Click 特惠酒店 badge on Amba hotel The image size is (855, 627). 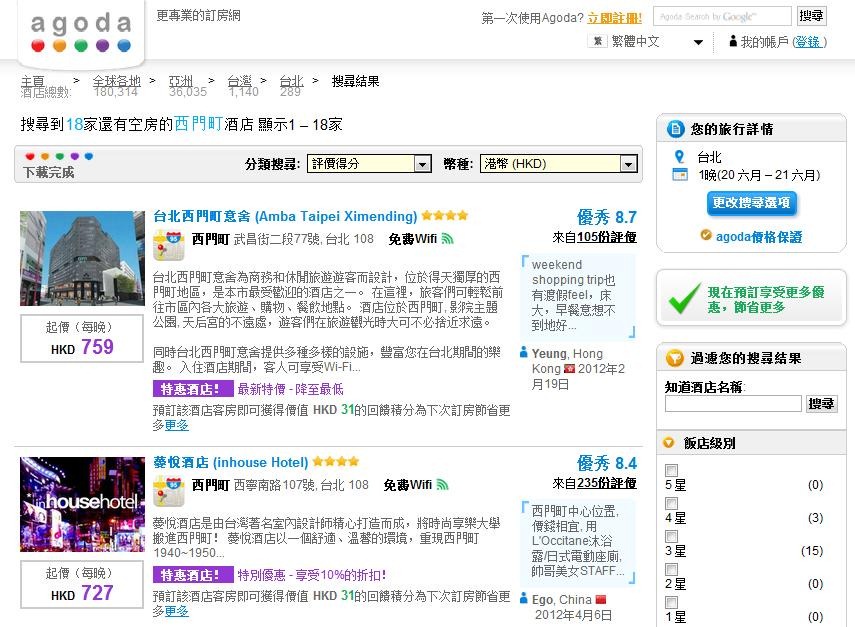[x=193, y=389]
